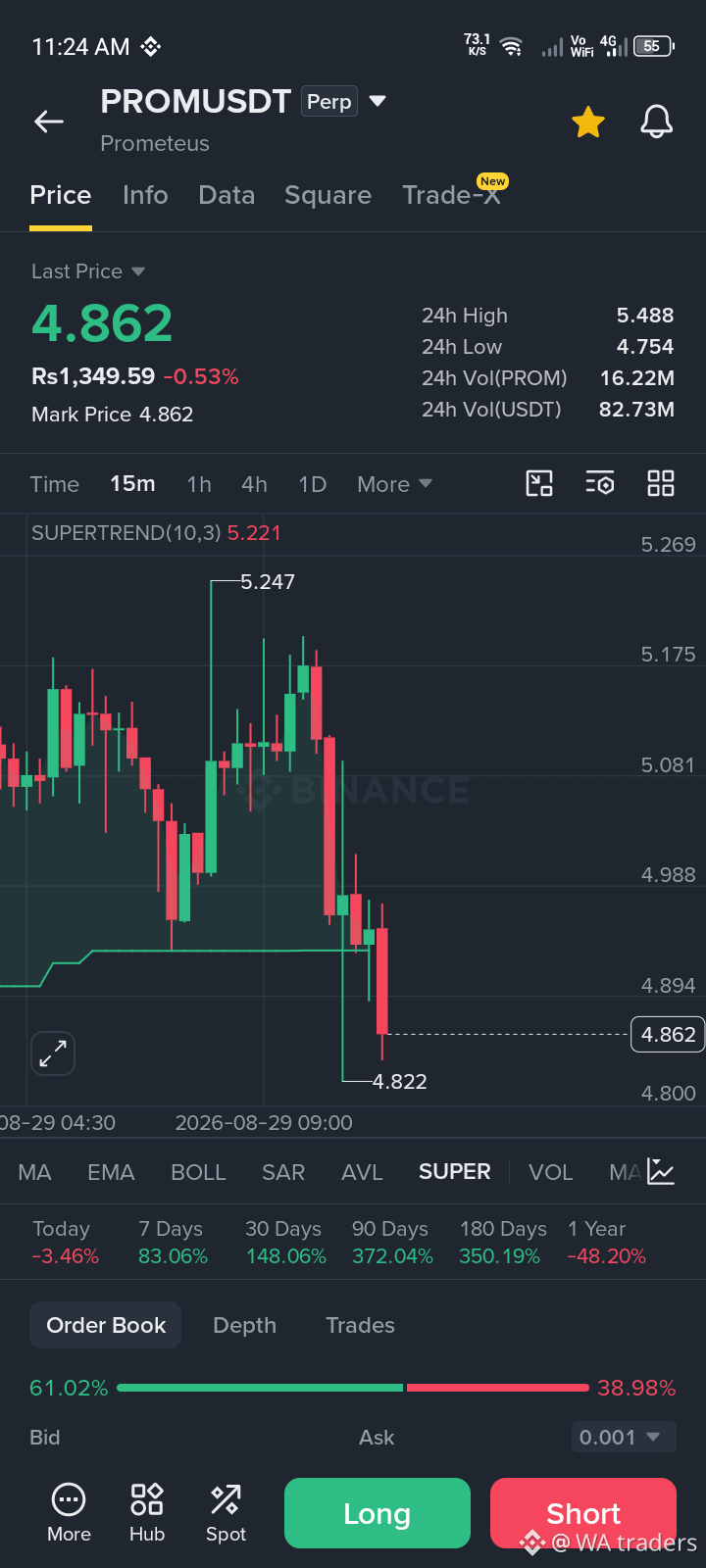Screen dimensions: 706x1568
Task: Tap the red ask ratio bar
Action: click(498, 1388)
